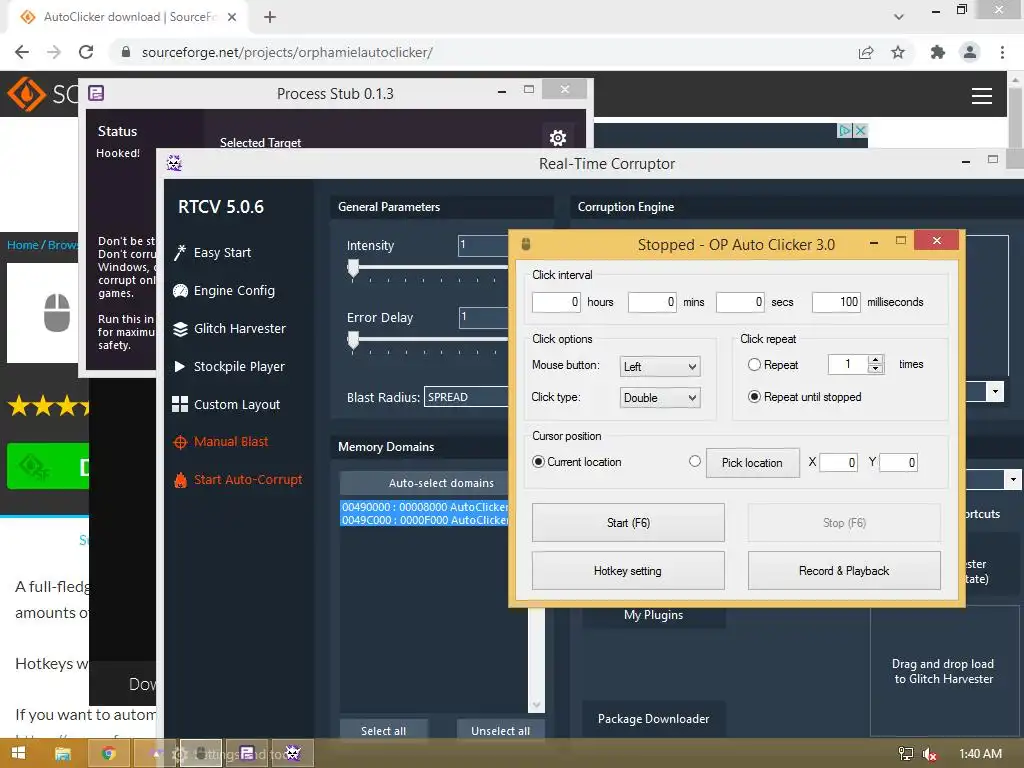The height and width of the screenshot is (768, 1024).
Task: Select Repeat until stopped radio button
Action: pos(754,396)
